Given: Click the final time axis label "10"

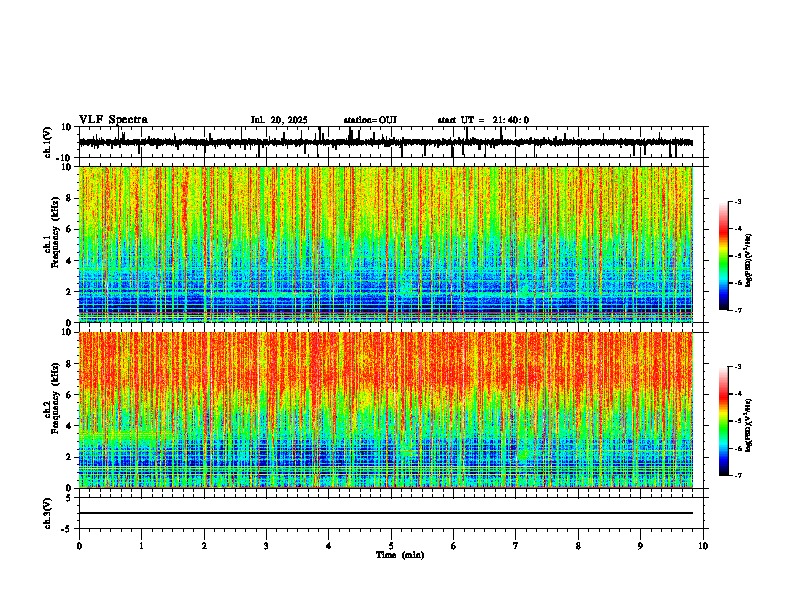Looking at the screenshot, I should [x=703, y=546].
